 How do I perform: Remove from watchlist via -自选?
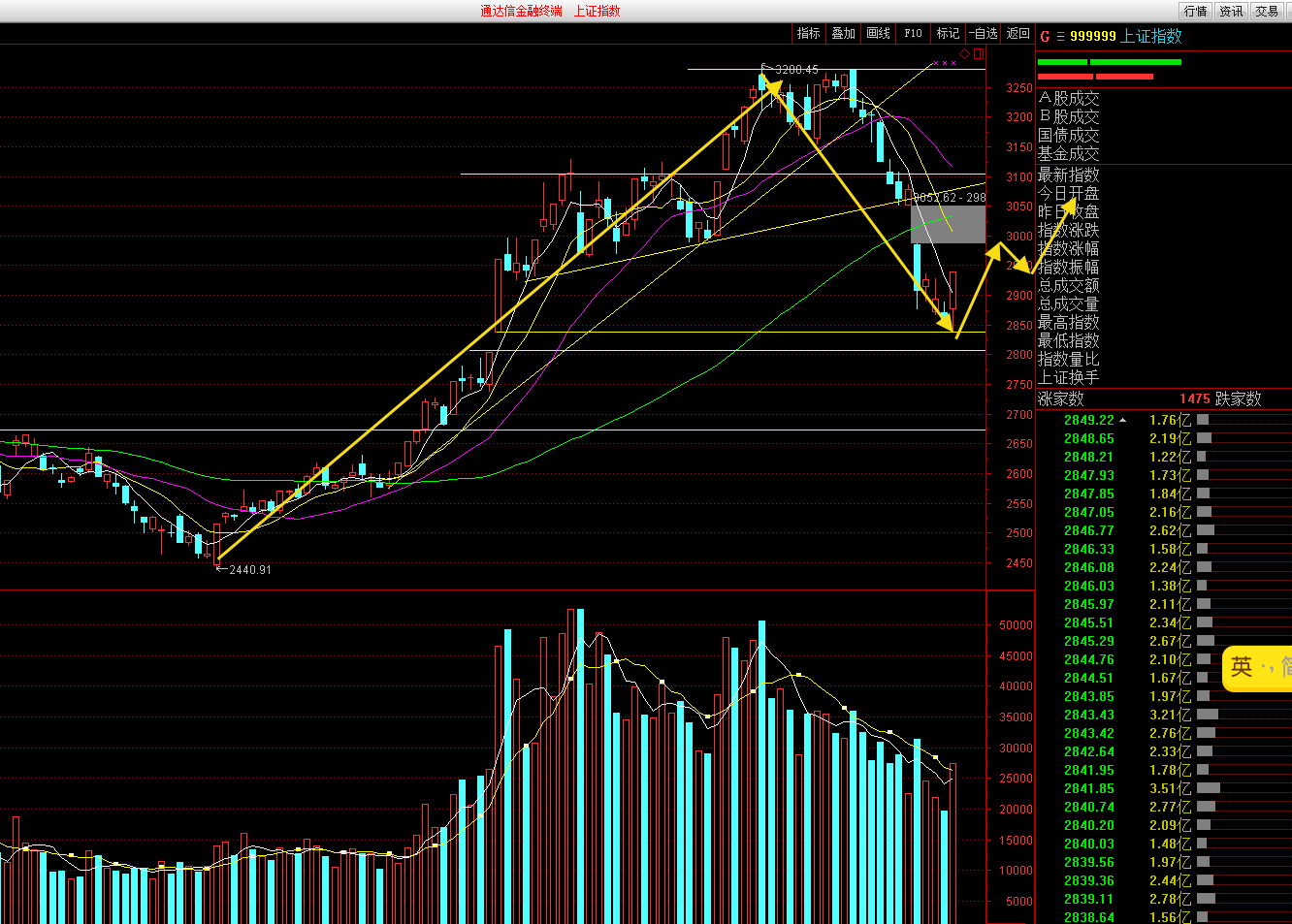(x=983, y=33)
